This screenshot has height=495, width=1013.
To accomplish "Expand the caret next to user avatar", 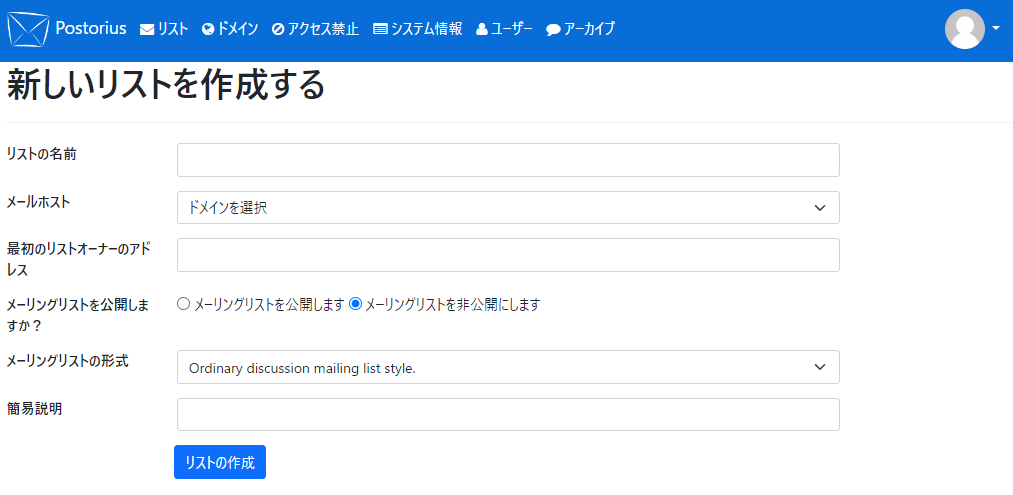I will click(996, 29).
